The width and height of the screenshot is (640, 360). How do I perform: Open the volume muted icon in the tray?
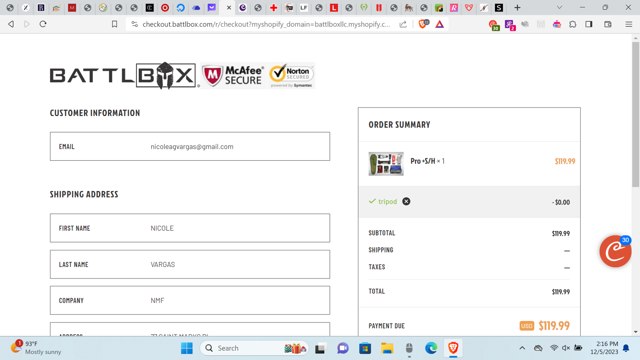566,348
